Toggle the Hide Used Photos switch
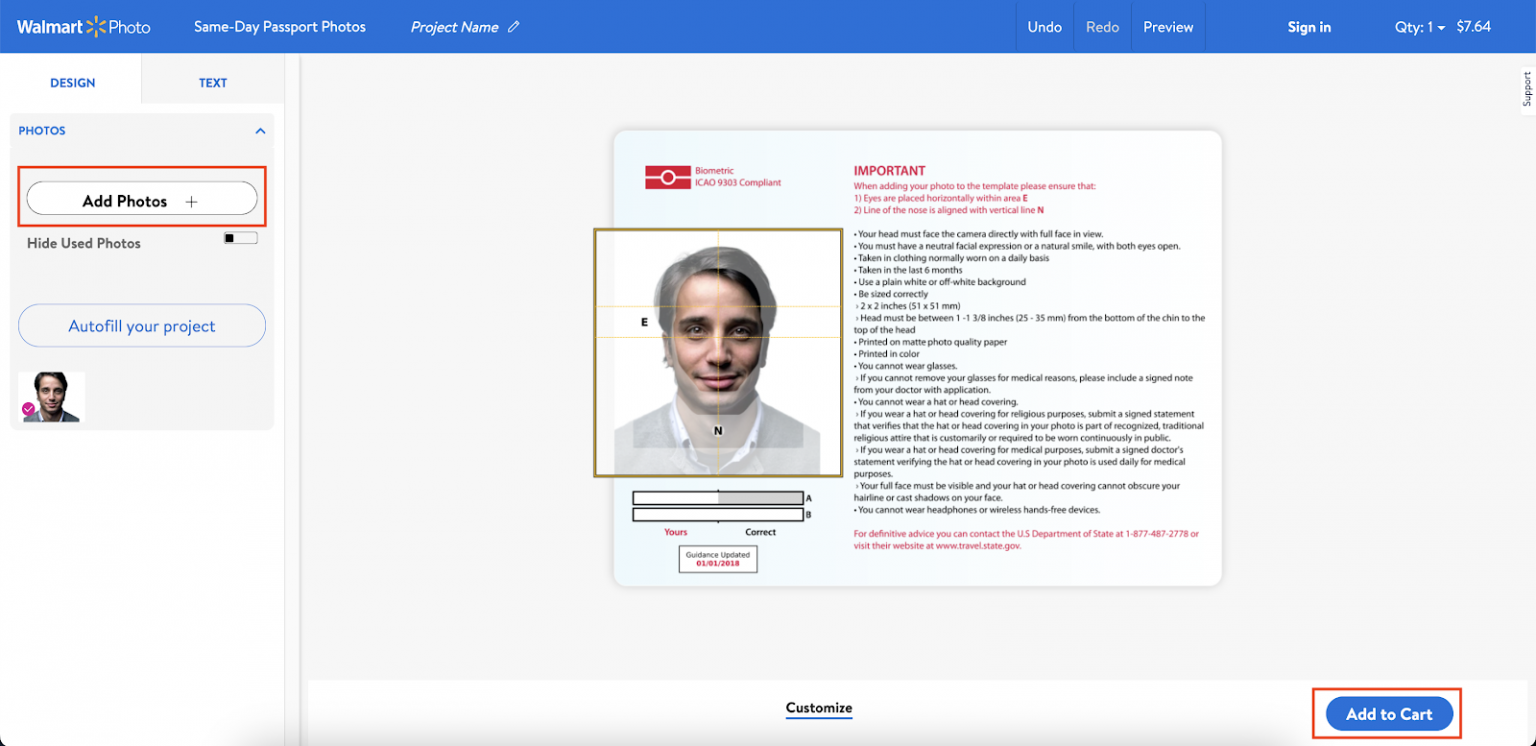The width and height of the screenshot is (1536, 746). 240,238
